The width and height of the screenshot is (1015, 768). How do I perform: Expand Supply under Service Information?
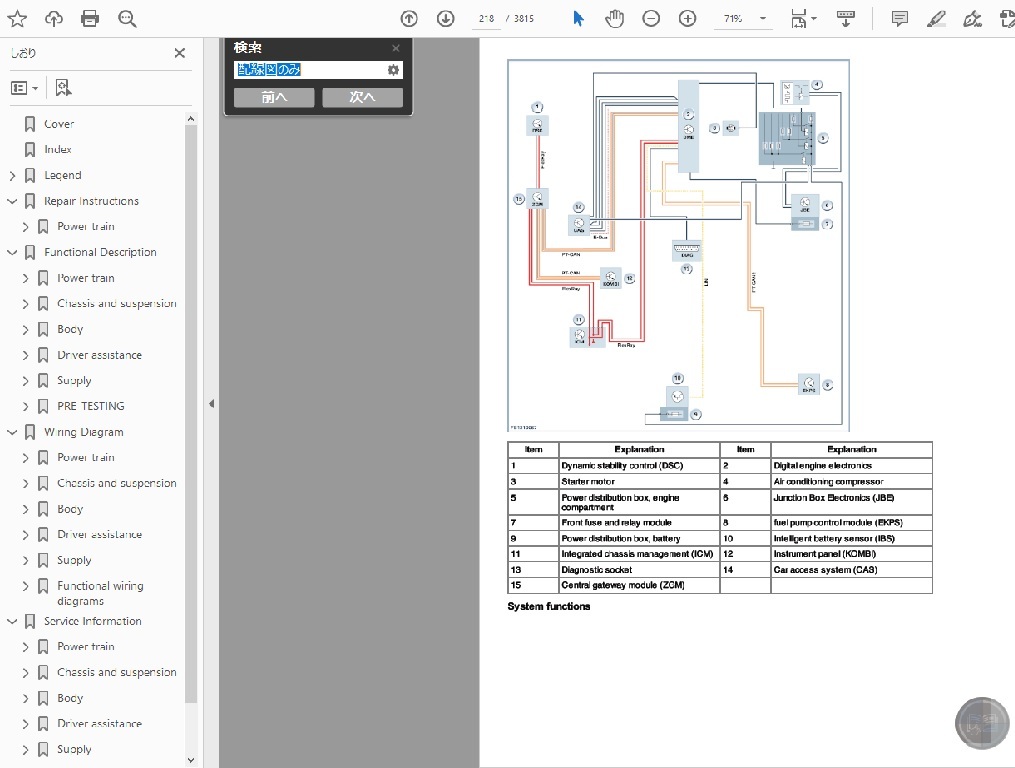coord(25,750)
